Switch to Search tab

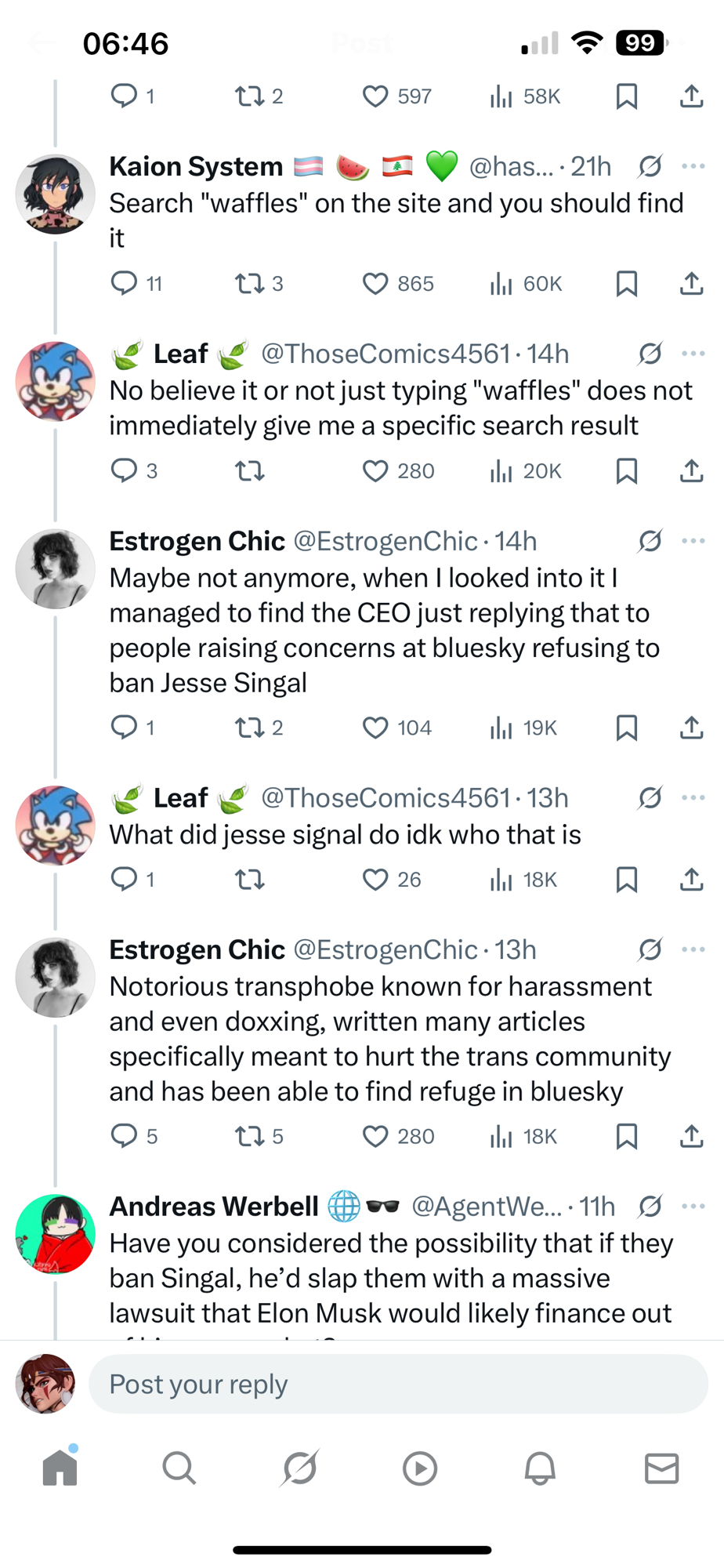point(179,1468)
